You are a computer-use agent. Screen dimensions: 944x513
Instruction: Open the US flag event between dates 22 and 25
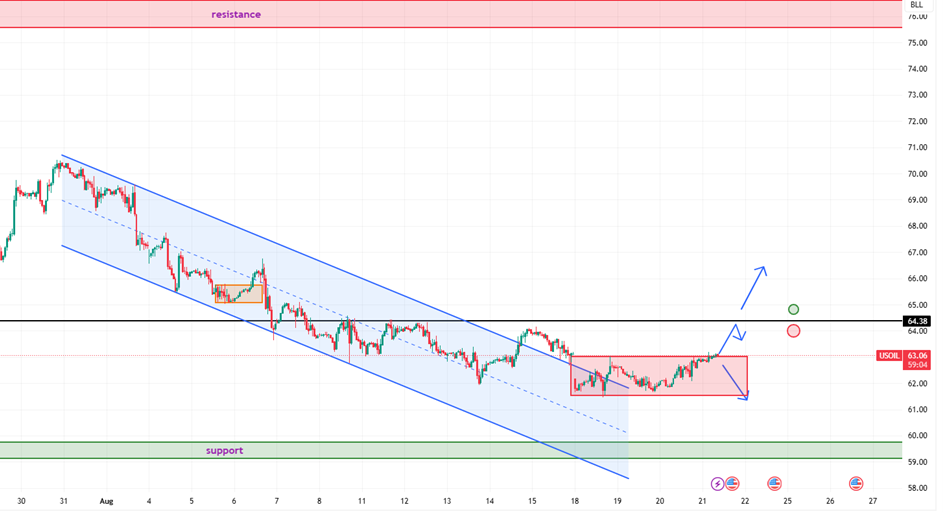[774, 483]
